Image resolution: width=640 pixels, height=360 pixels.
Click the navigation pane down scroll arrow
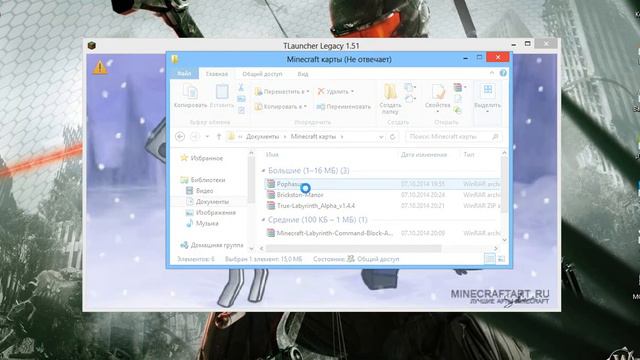[x=251, y=248]
